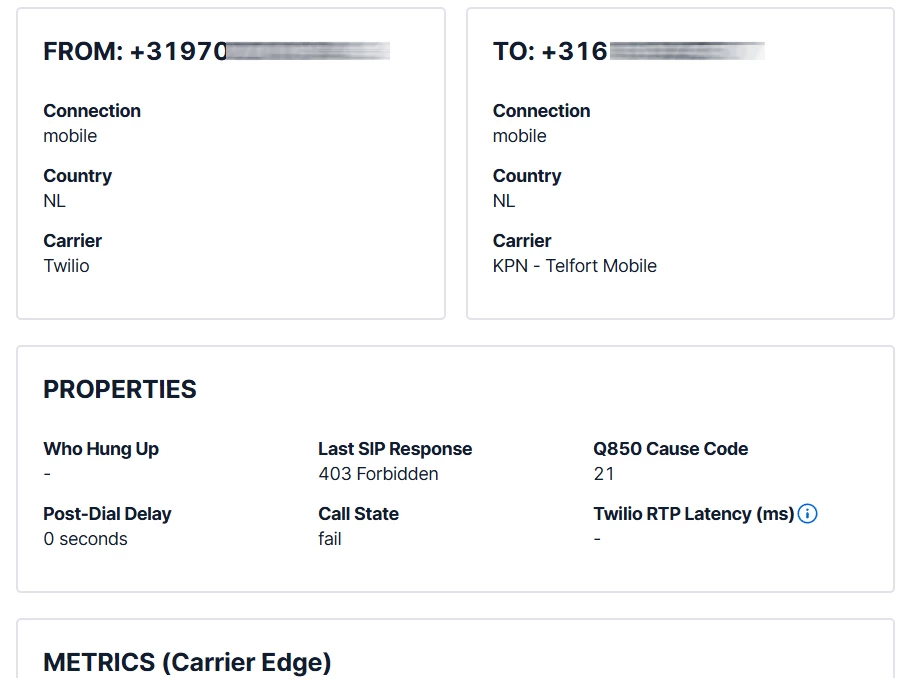The height and width of the screenshot is (678, 906).
Task: Click the METRICS (Carrier Edge) heading
Action: pyautogui.click(x=187, y=662)
